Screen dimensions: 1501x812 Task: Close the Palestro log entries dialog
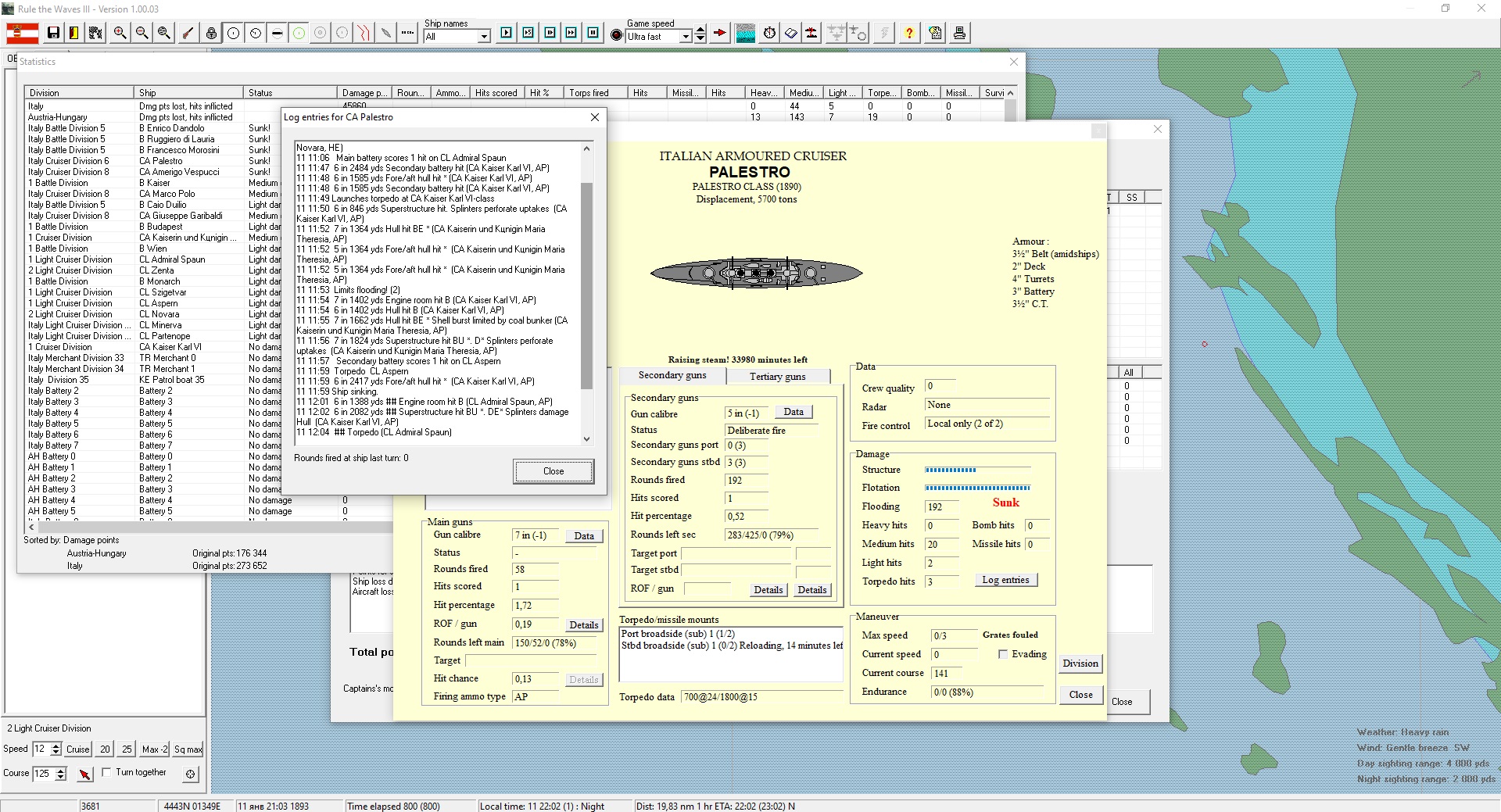click(553, 471)
